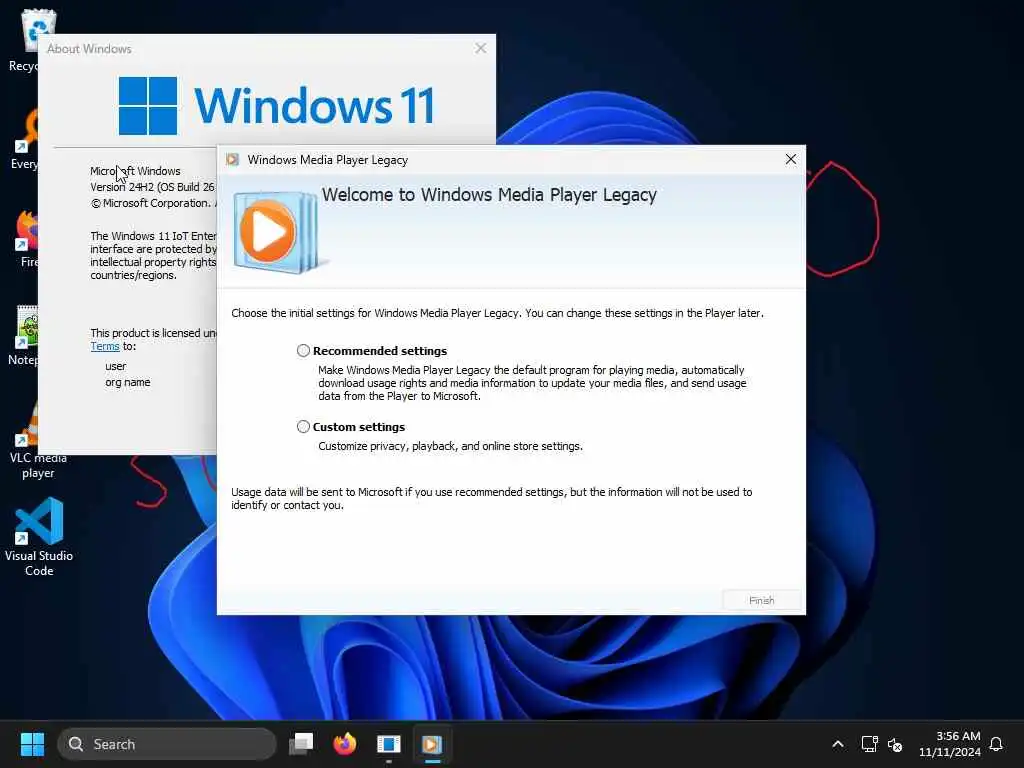
Task: Open the Everything desktop shortcut
Action: [x=26, y=140]
